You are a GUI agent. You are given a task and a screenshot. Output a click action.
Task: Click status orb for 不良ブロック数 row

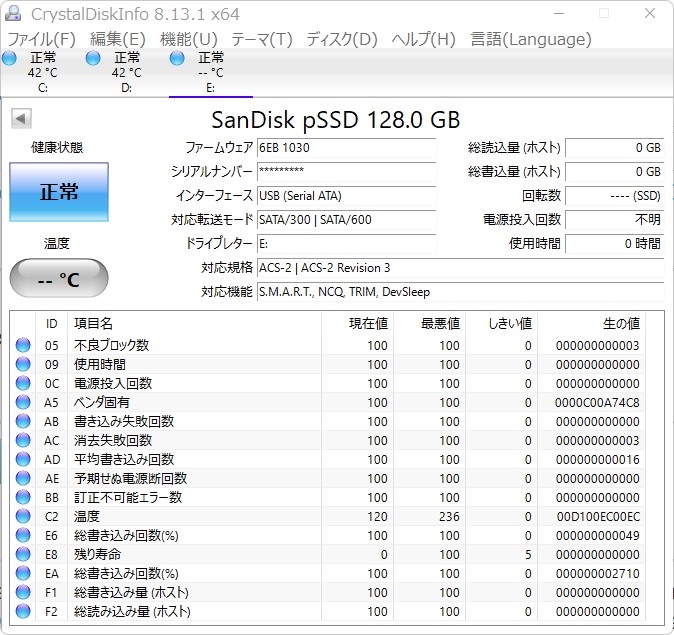pyautogui.click(x=23, y=345)
